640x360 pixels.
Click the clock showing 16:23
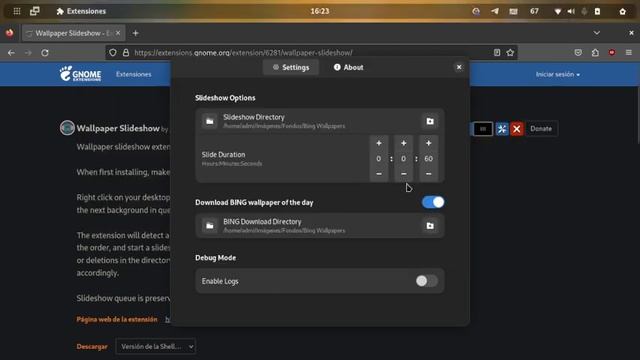[x=320, y=11]
